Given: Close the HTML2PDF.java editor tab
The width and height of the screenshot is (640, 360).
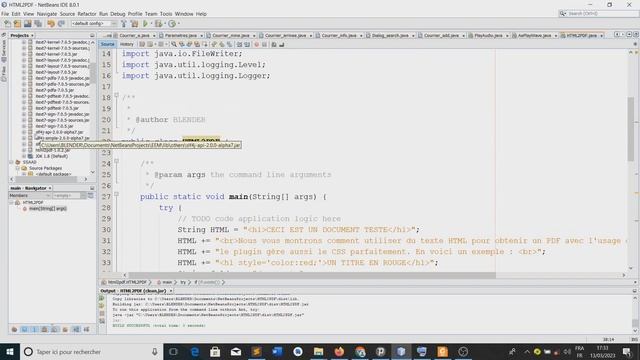Looking at the screenshot, I should 601,36.
